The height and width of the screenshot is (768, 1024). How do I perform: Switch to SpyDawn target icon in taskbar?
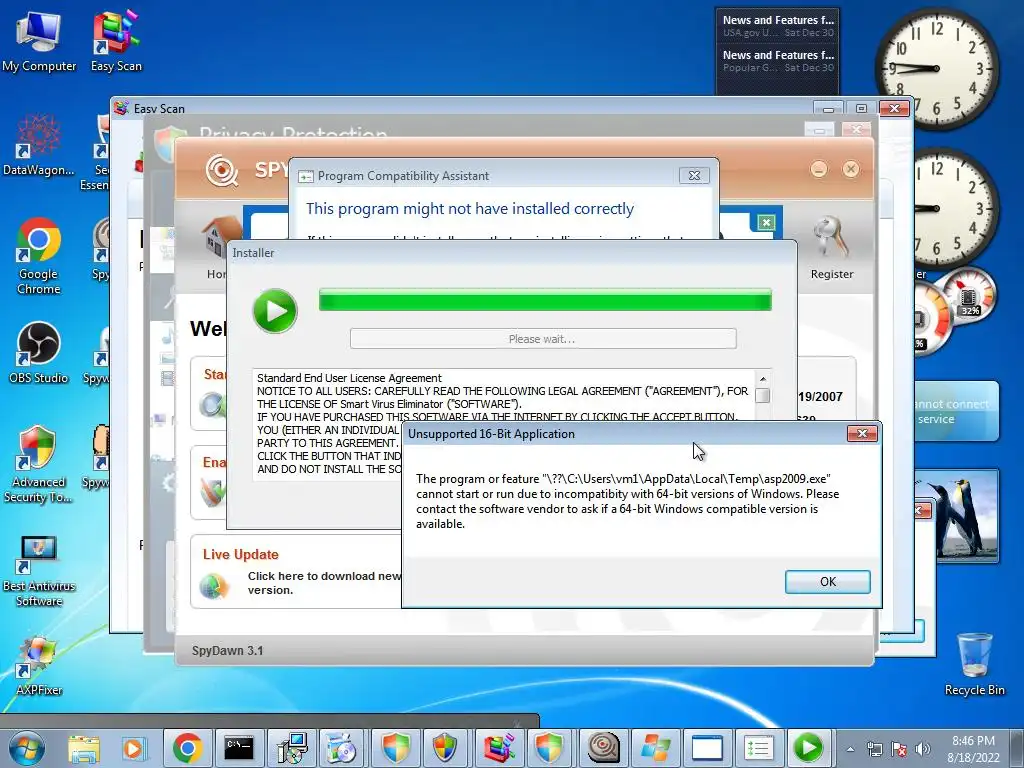pyautogui.click(x=603, y=748)
